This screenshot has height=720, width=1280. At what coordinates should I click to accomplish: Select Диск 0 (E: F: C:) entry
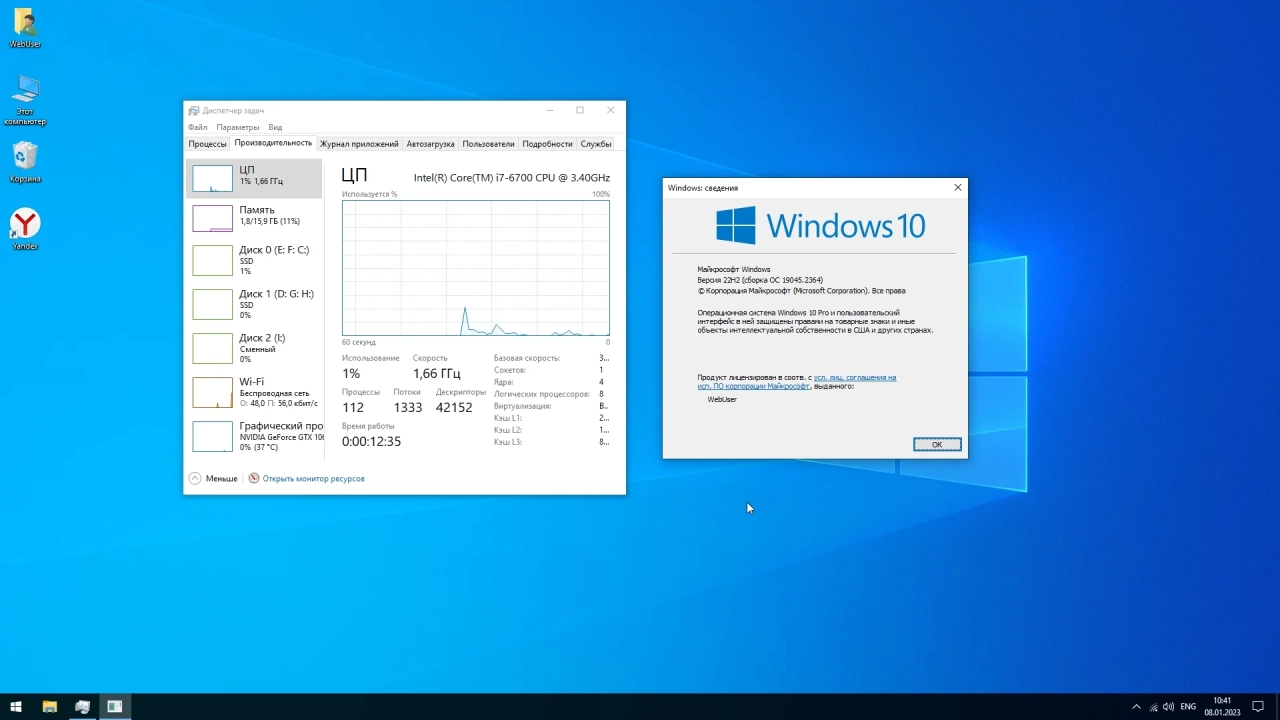coord(254,260)
